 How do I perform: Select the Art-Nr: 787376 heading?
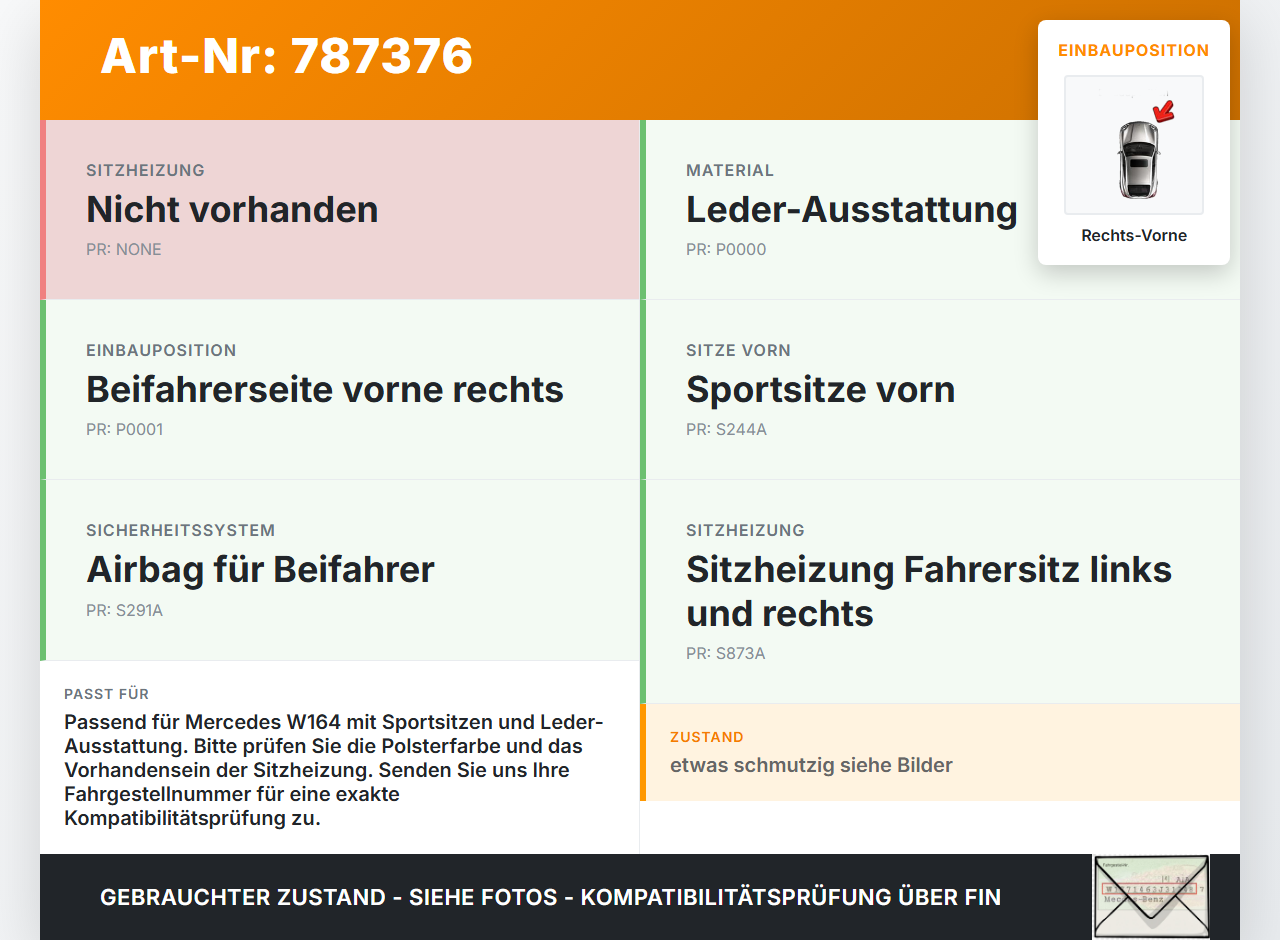286,56
